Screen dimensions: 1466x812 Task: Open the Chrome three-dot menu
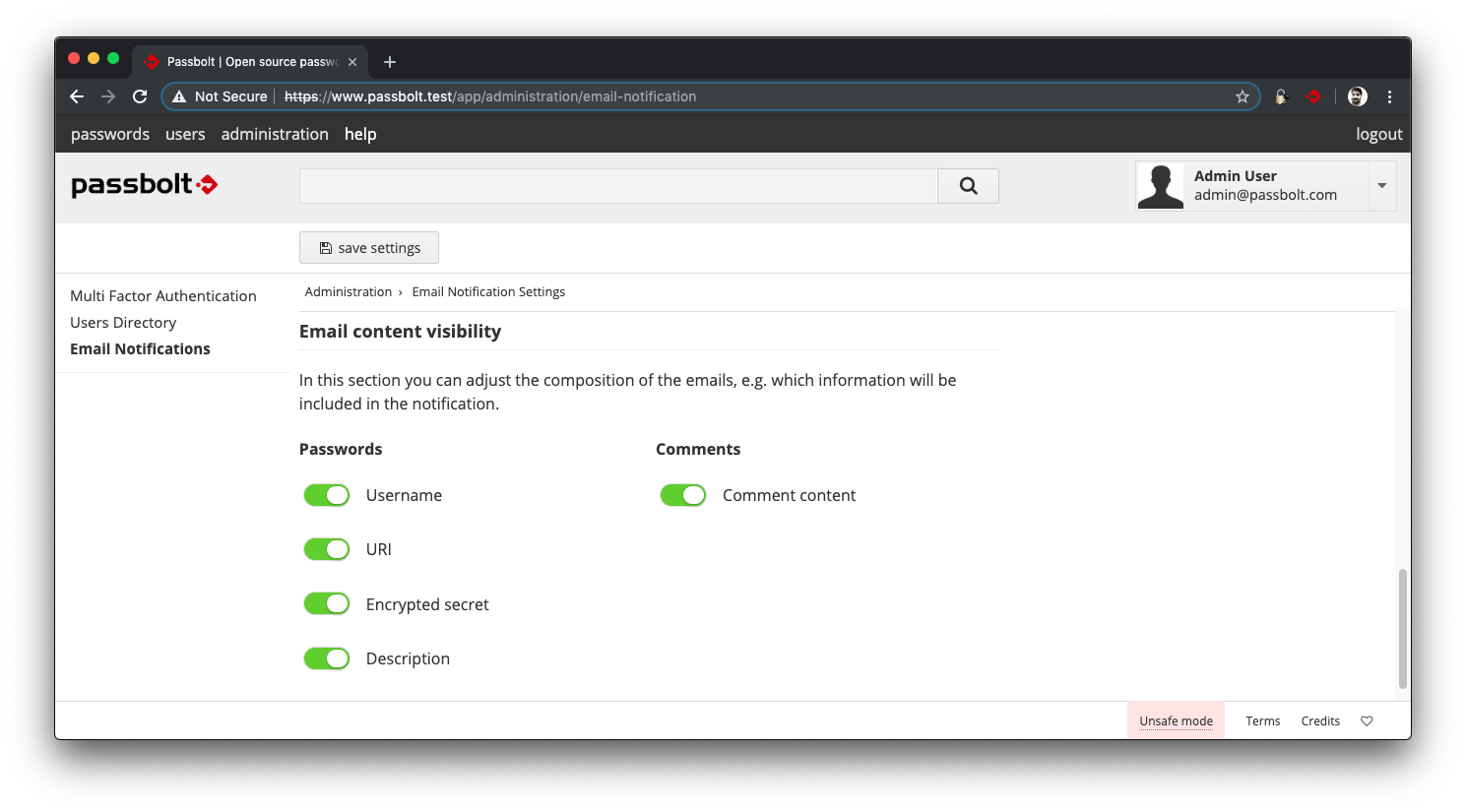click(1389, 96)
